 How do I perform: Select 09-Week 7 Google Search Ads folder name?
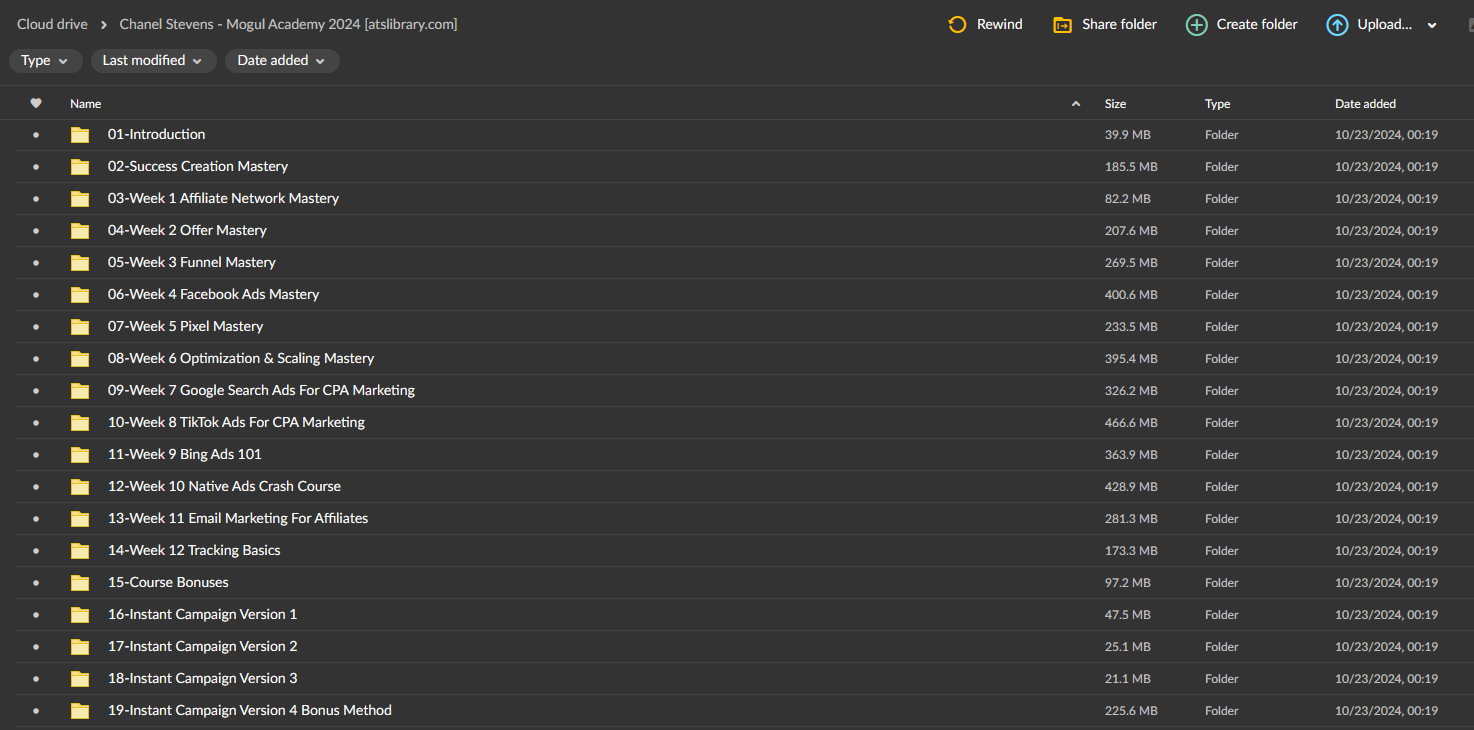click(x=261, y=390)
